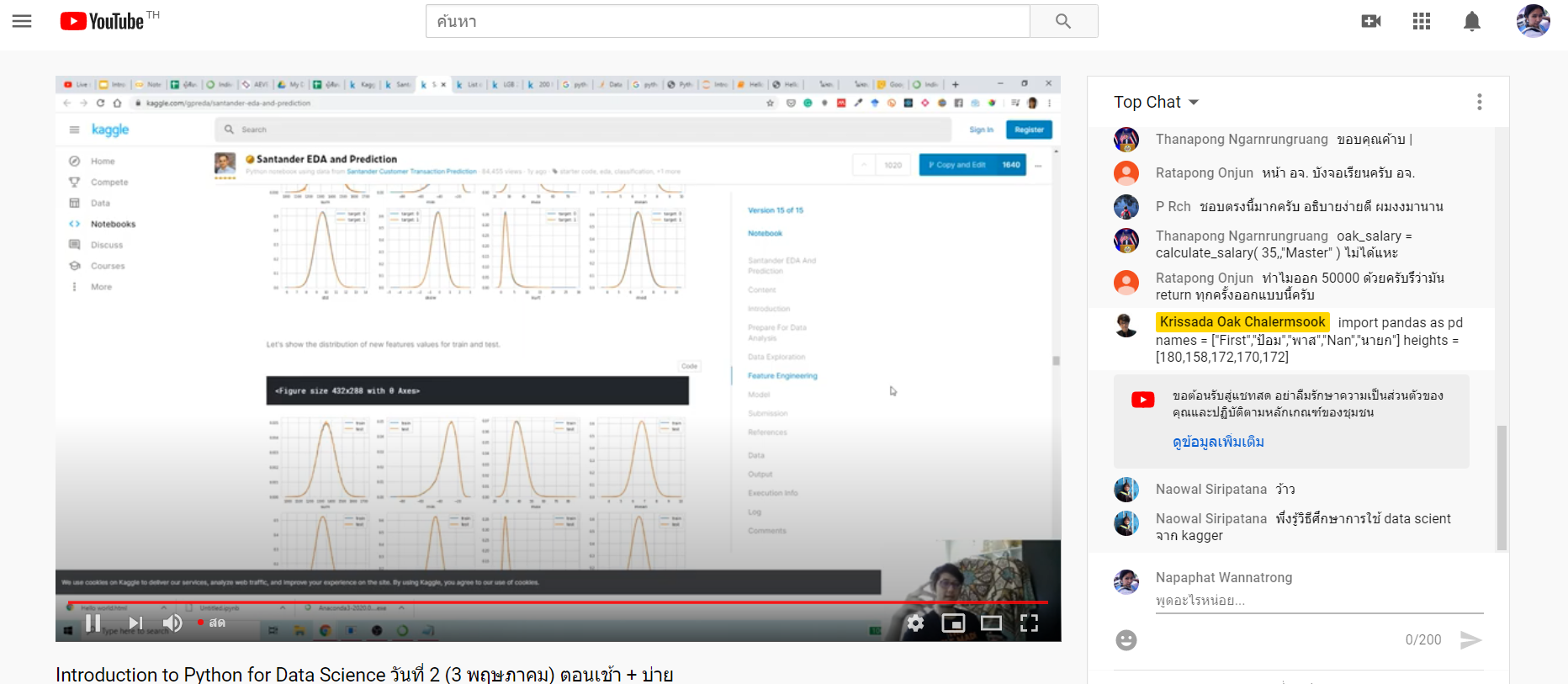
Task: Open the account avatar menu
Action: (x=1534, y=21)
